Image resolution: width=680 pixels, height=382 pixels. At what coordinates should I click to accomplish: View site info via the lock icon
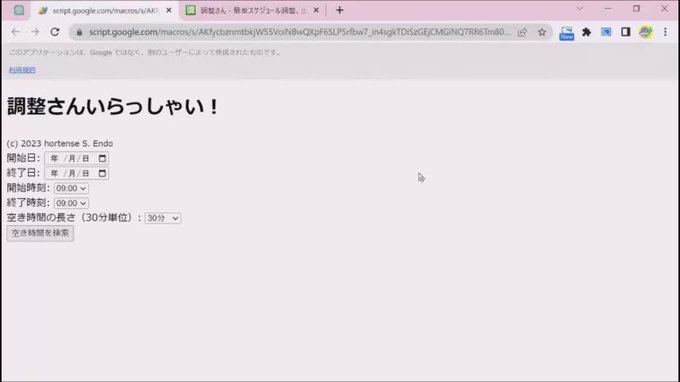click(x=79, y=32)
